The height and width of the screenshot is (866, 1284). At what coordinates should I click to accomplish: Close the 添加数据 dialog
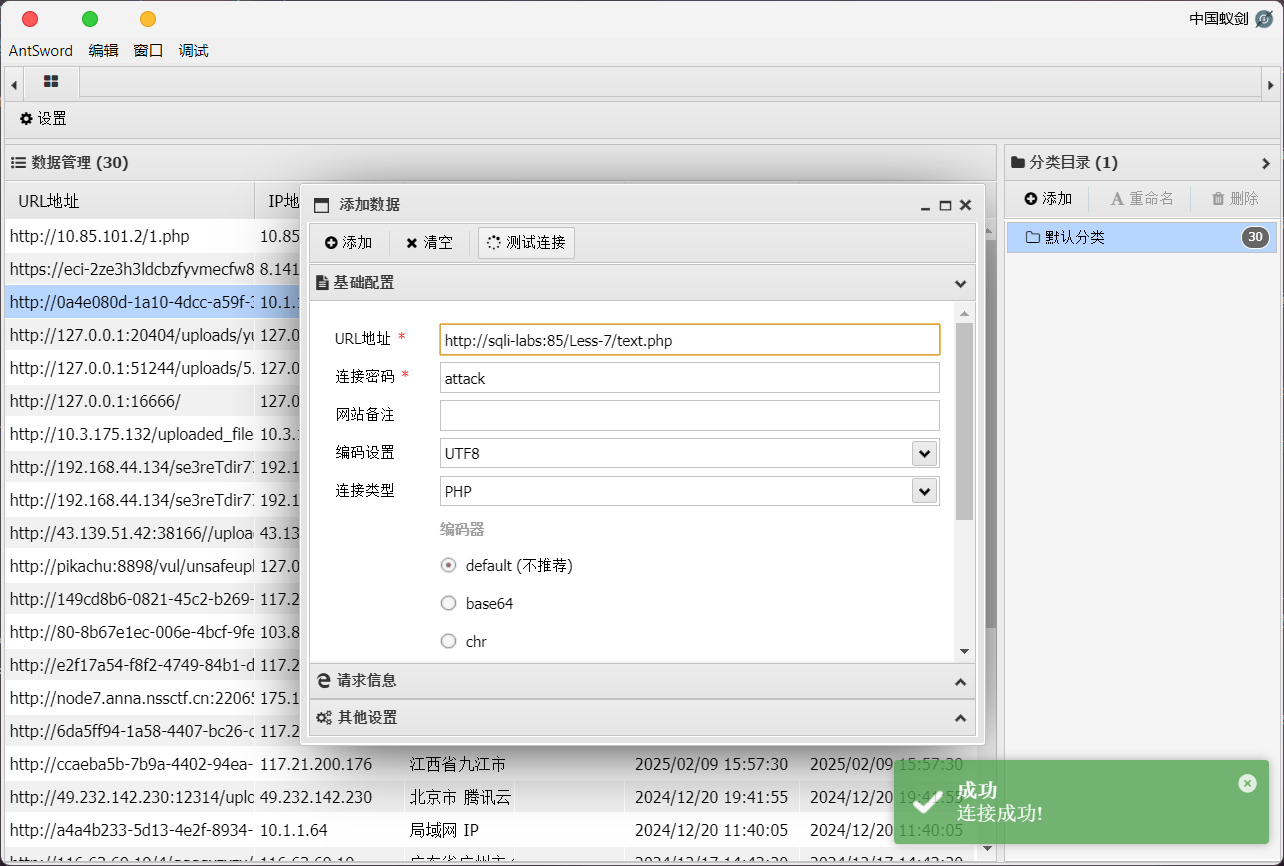point(965,205)
